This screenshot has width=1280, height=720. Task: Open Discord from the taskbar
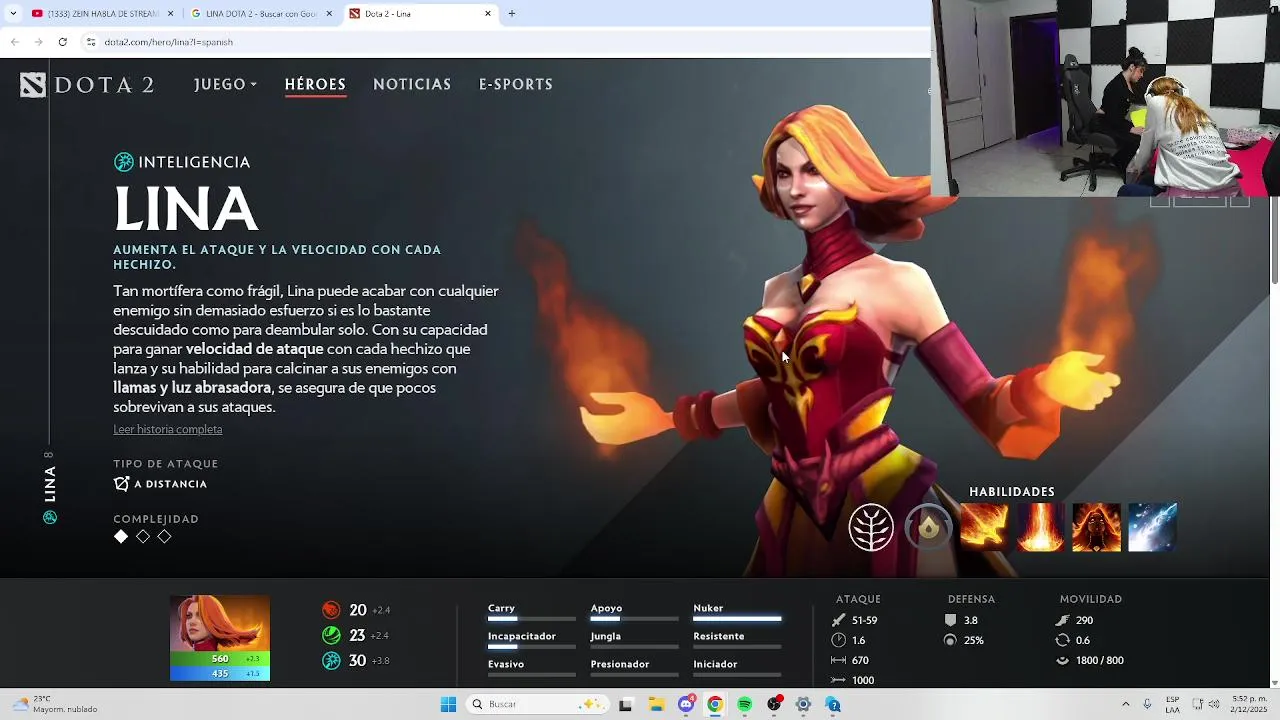tap(685, 705)
